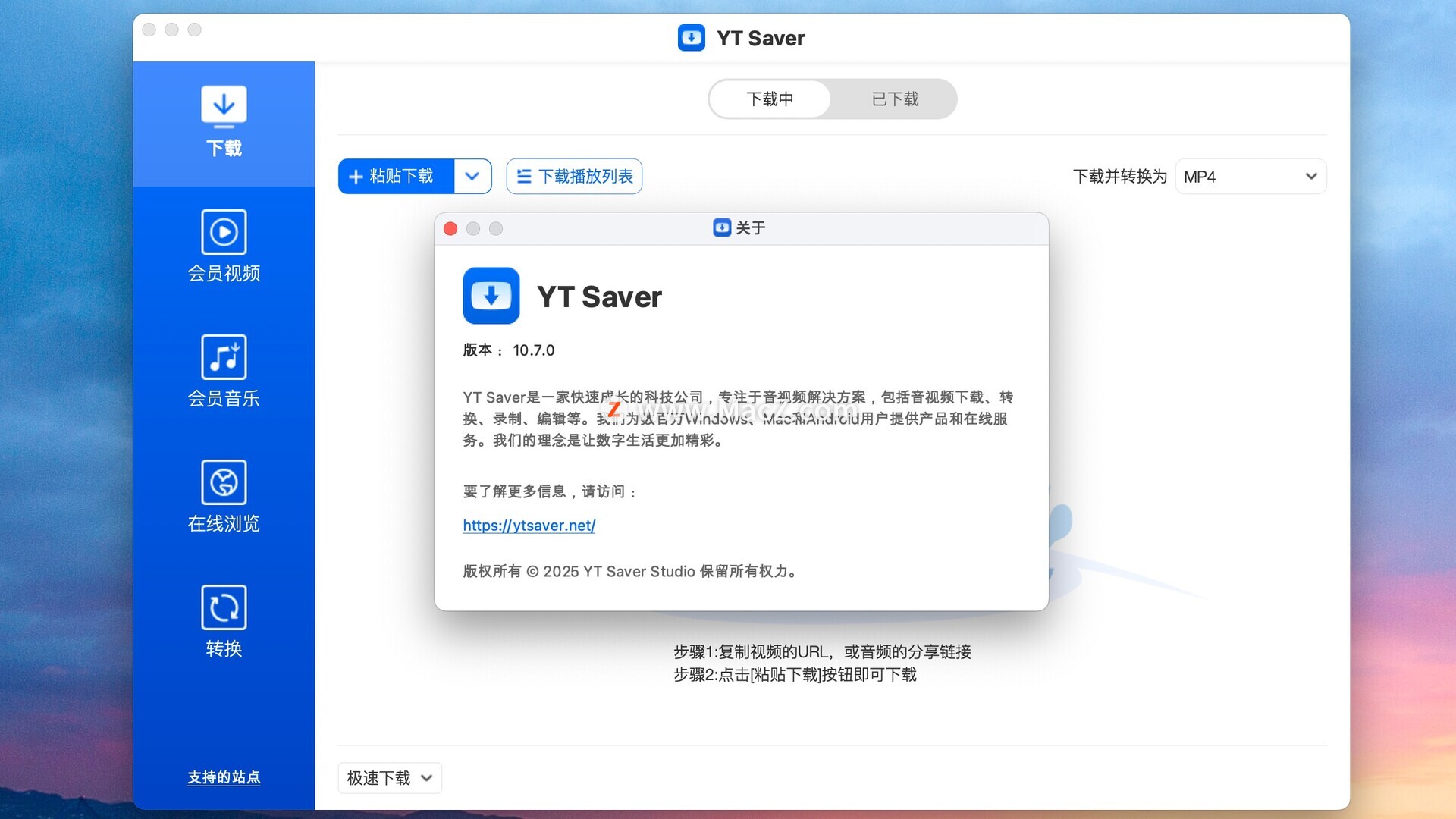The height and width of the screenshot is (819, 1456).
Task: Open 会员视频 member video section
Action: (x=224, y=246)
